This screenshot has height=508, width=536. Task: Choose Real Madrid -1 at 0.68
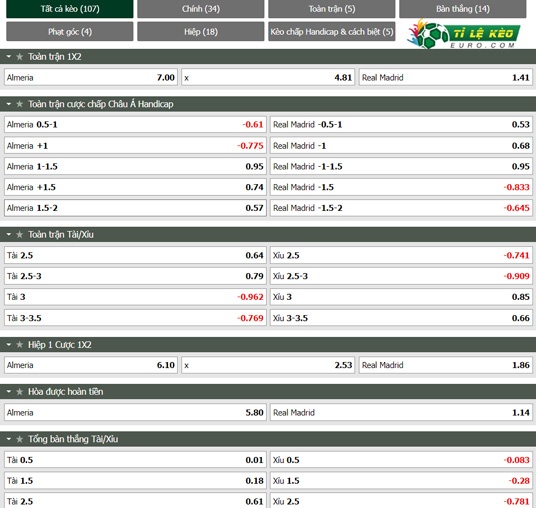click(x=401, y=146)
